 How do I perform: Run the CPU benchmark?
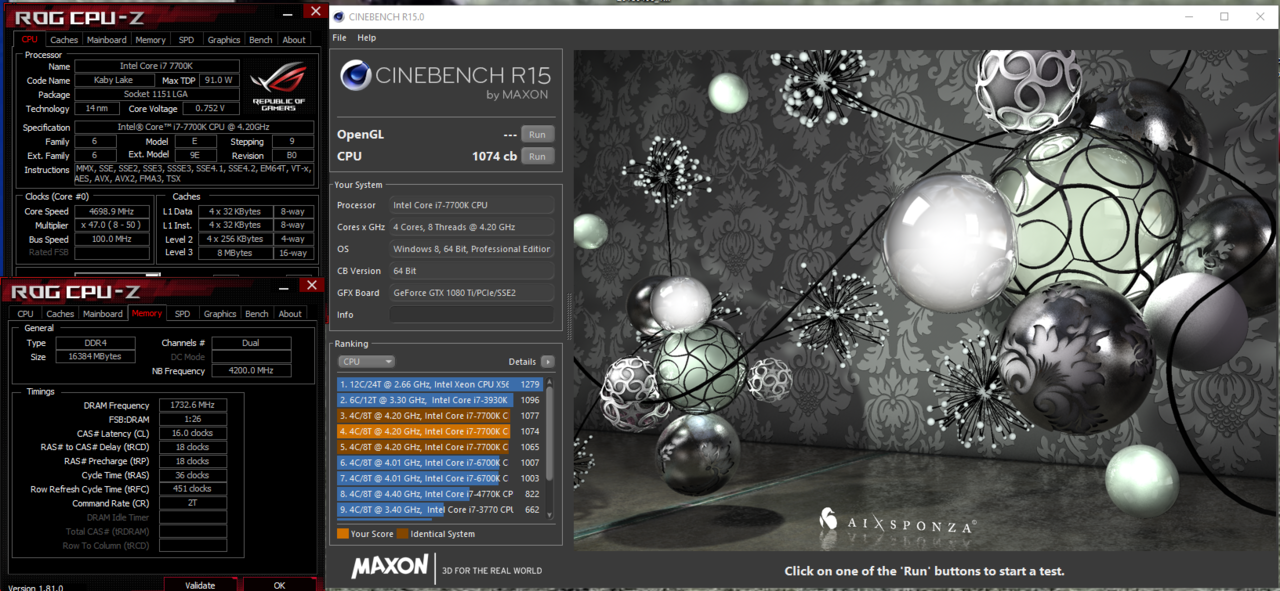pyautogui.click(x=537, y=156)
